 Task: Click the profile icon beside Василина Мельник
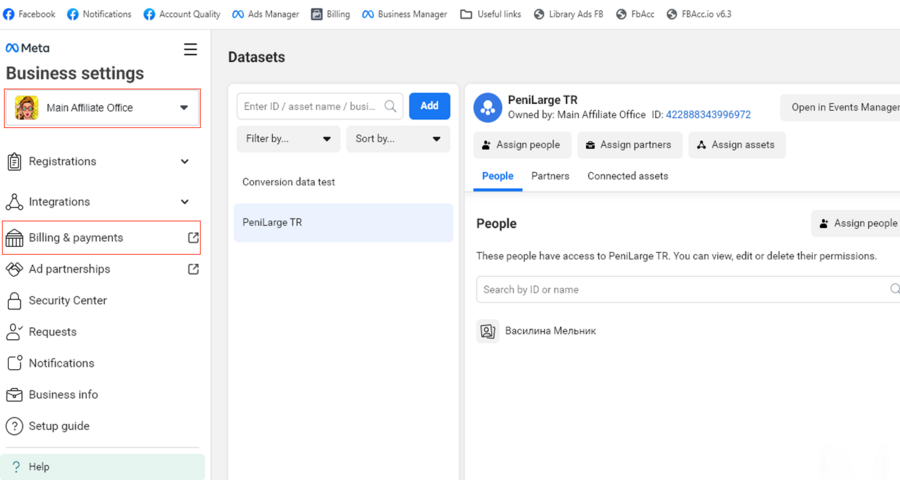click(488, 331)
